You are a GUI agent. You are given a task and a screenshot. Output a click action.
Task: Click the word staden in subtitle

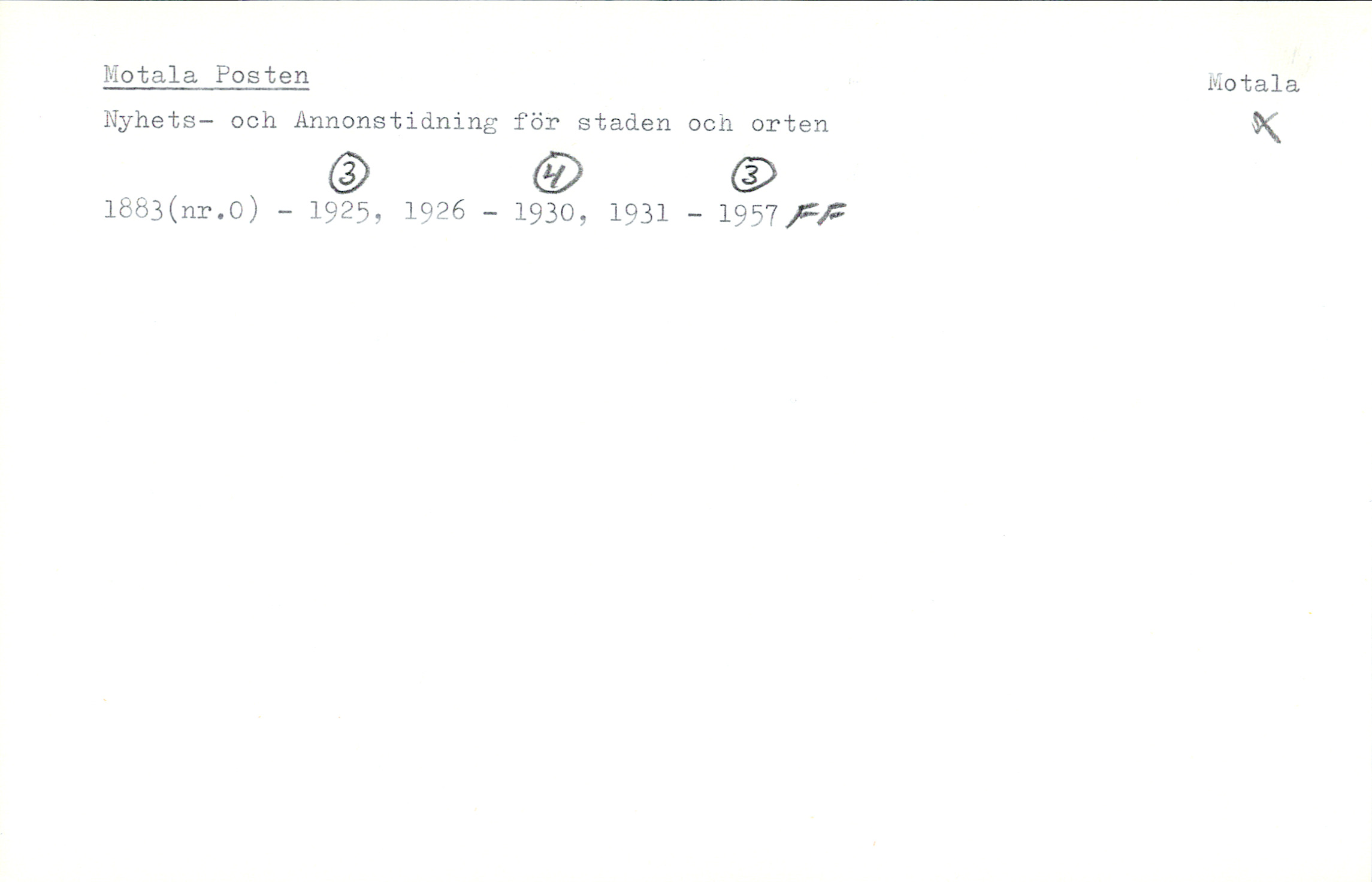pos(624,123)
